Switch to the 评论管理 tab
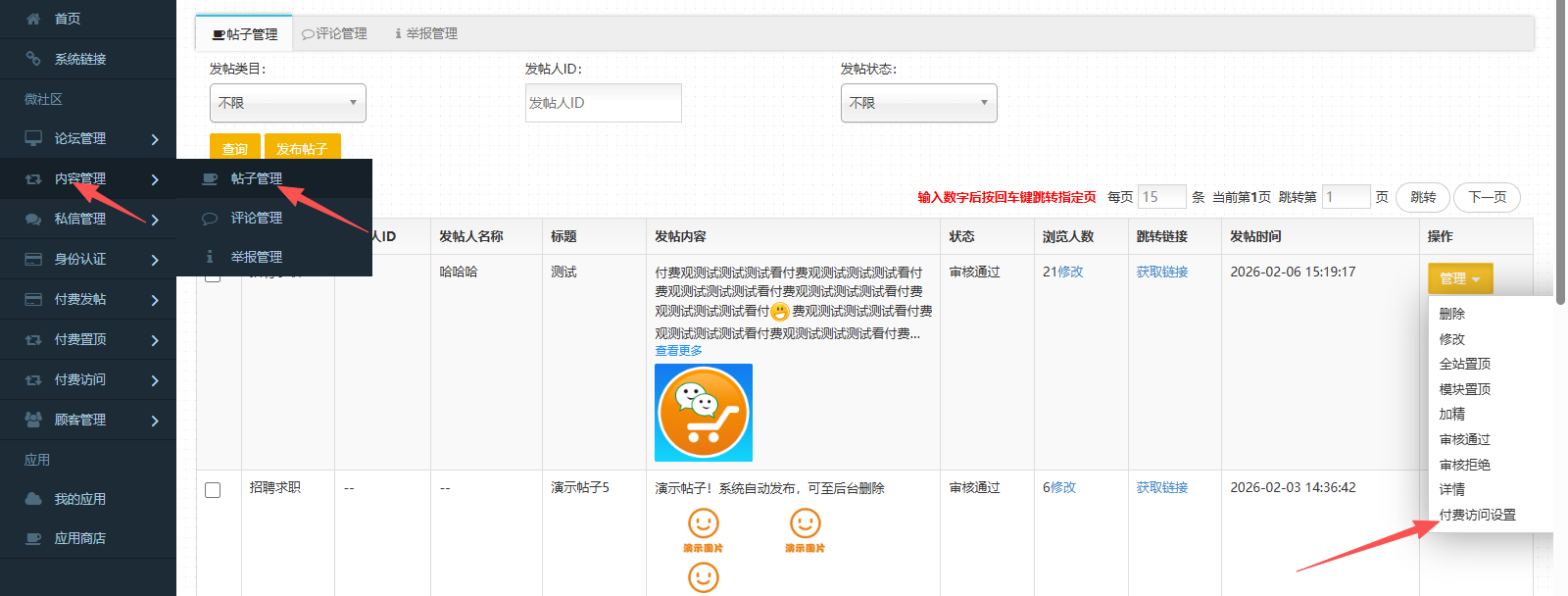 coord(335,33)
